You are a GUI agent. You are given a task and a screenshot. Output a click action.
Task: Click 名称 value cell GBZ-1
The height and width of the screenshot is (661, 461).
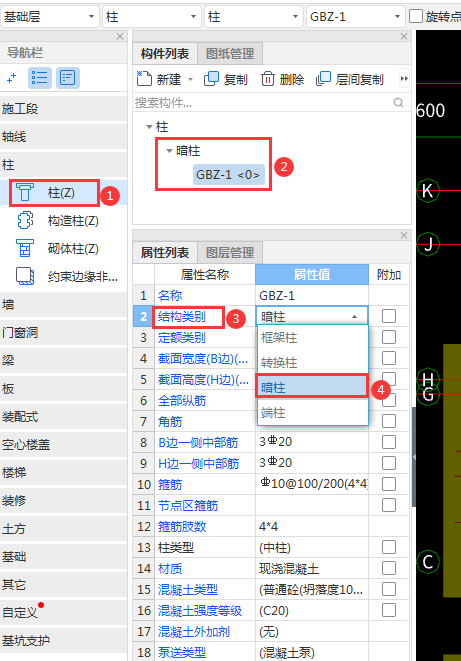click(x=312, y=296)
